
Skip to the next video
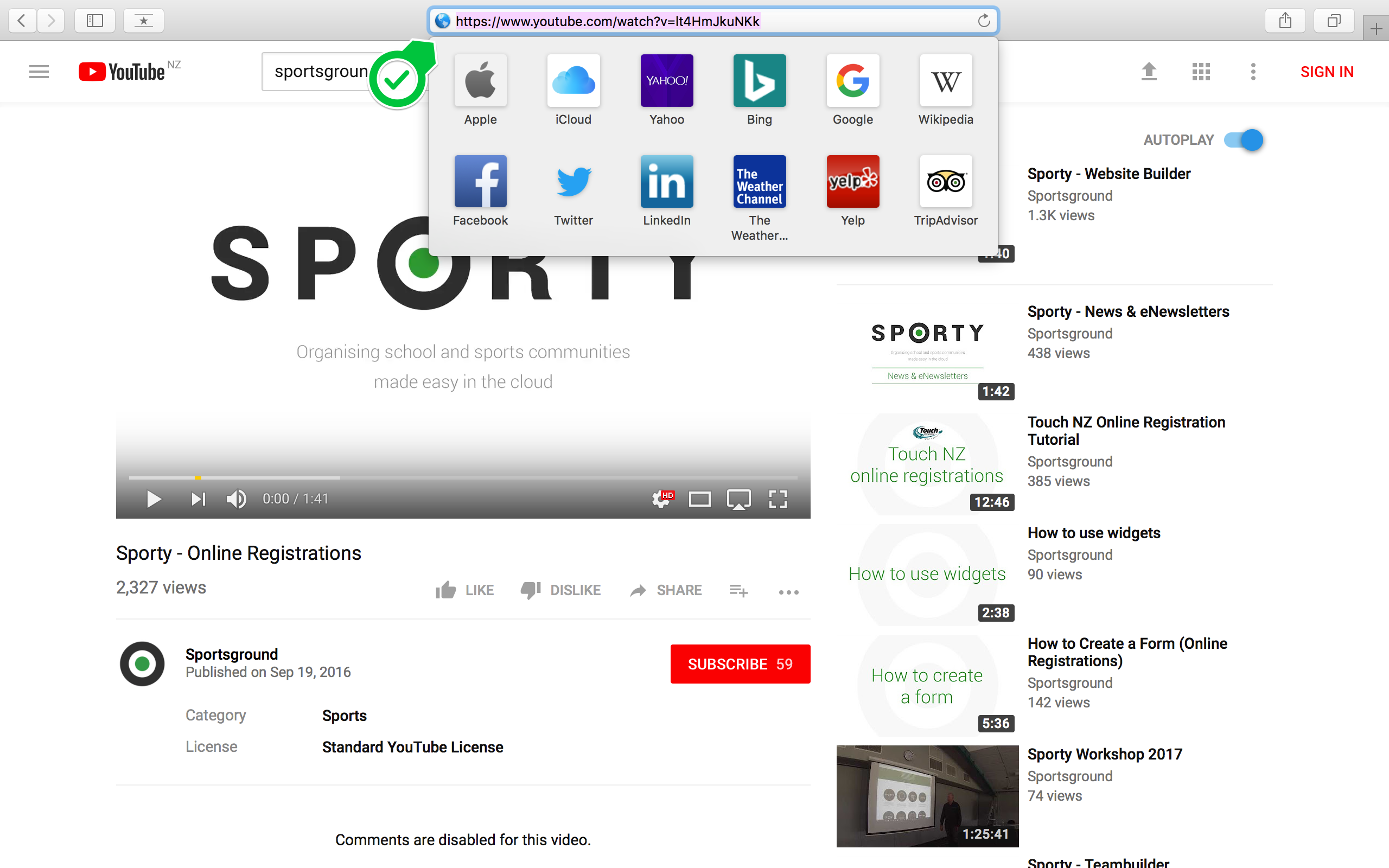coord(198,499)
